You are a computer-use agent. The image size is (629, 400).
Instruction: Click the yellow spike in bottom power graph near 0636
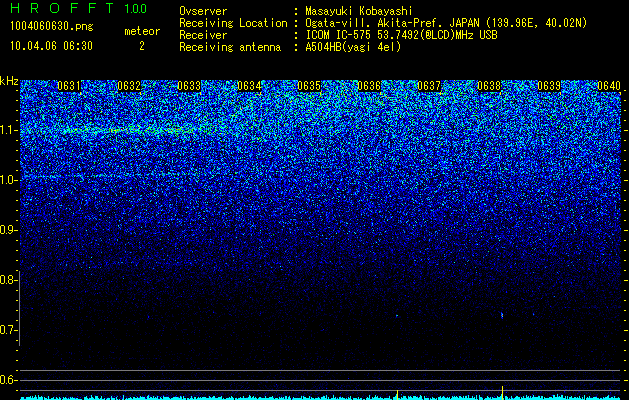(397, 394)
